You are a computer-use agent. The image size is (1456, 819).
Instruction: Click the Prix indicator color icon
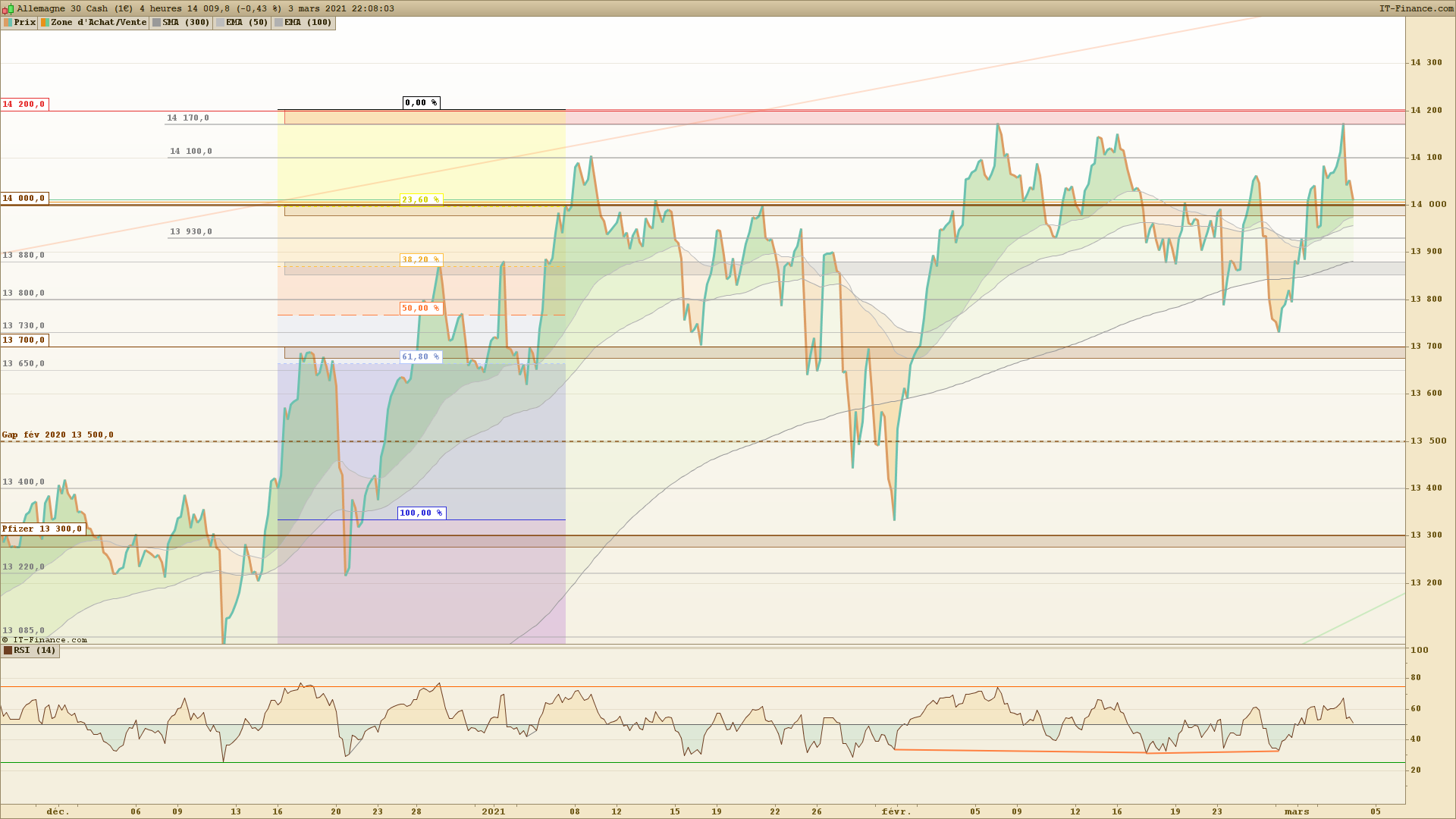pos(8,23)
